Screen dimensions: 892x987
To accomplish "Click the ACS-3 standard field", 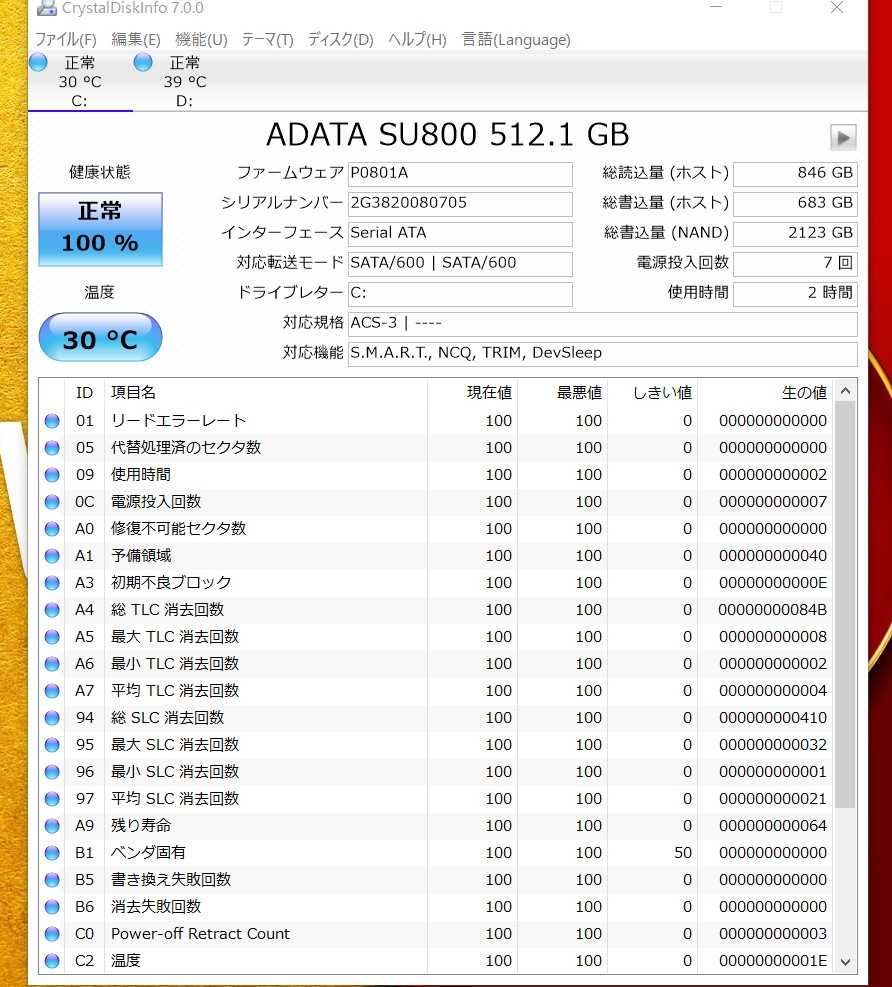I will 602,324.
